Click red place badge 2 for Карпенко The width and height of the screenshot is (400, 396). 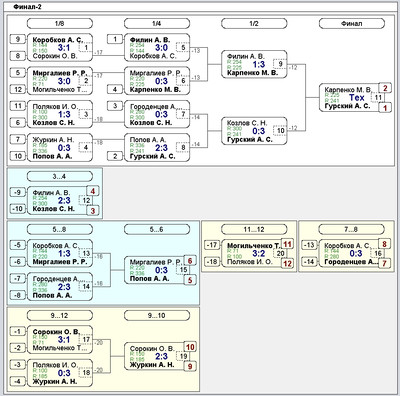(385, 88)
